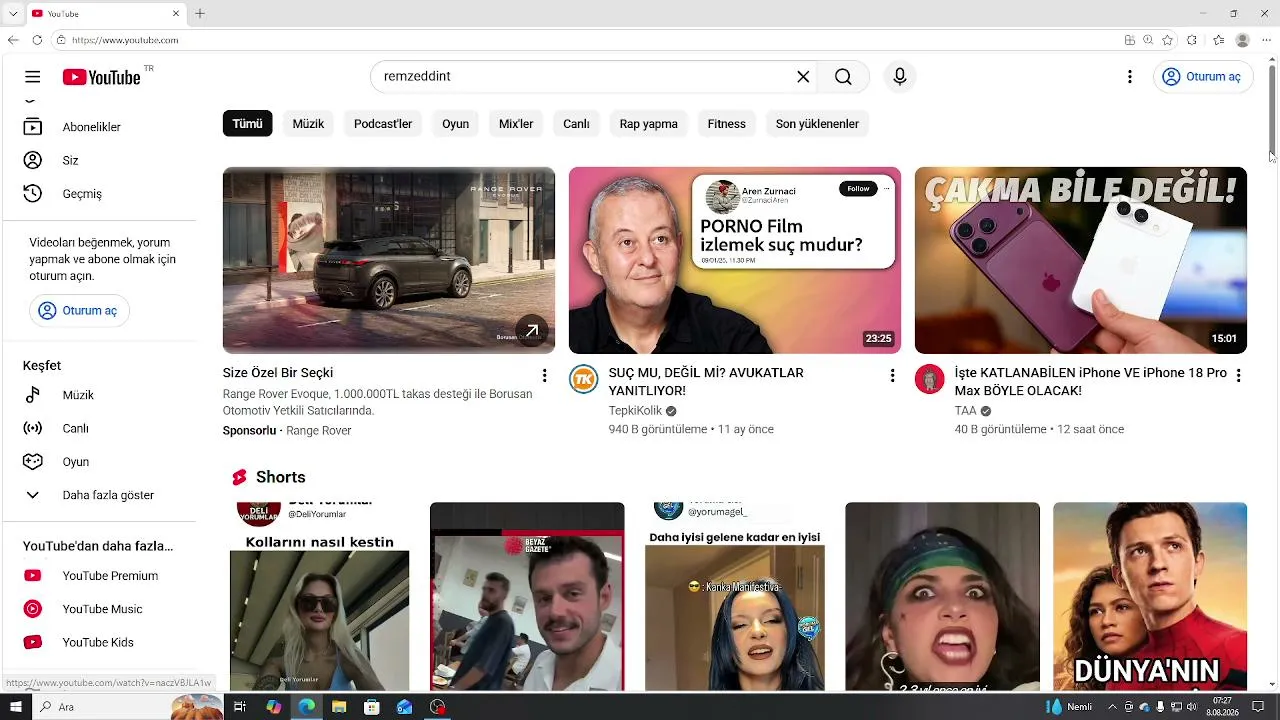The height and width of the screenshot is (720, 1280).
Task: Open the Edge profile avatar
Action: (x=1243, y=40)
